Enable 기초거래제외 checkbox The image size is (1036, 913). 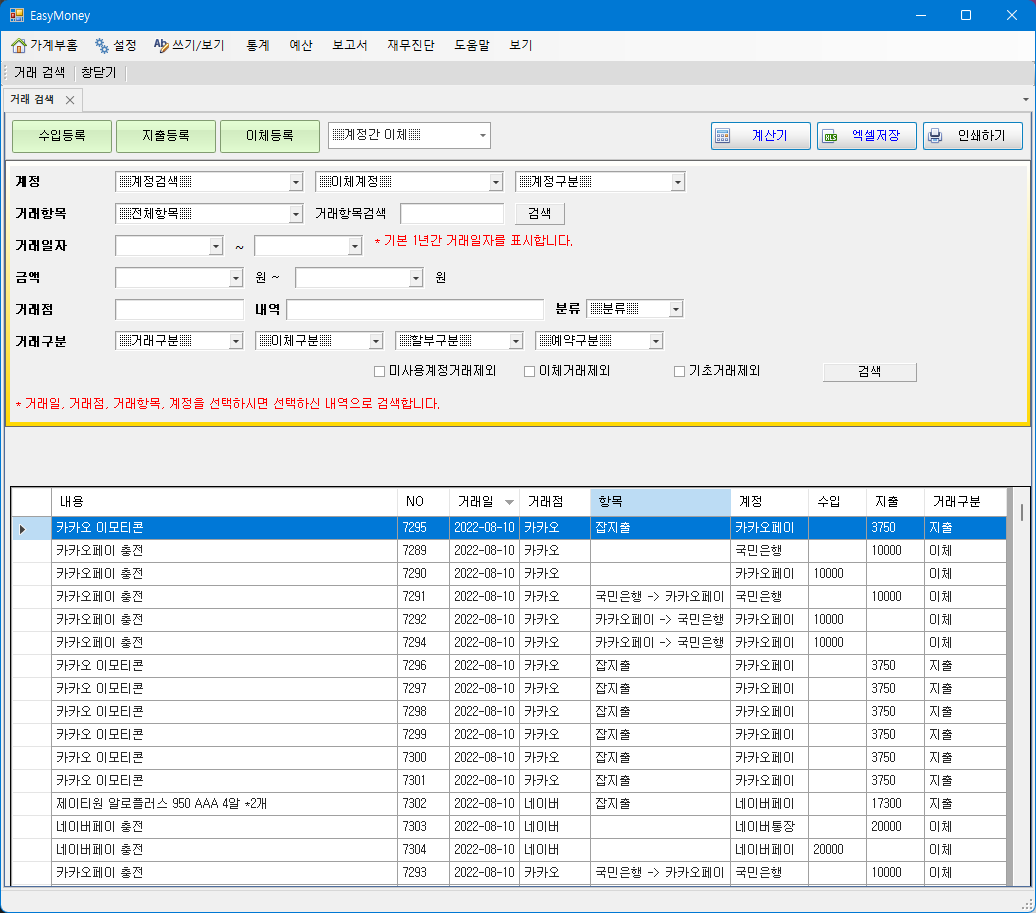pyautogui.click(x=679, y=371)
